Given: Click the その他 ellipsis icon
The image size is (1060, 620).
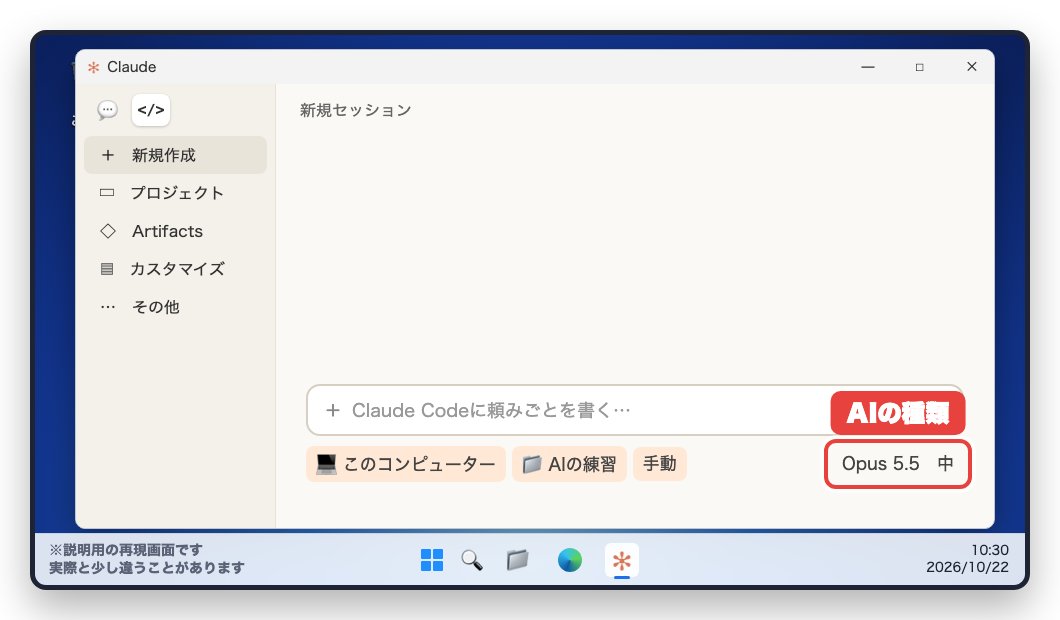Looking at the screenshot, I should click(x=107, y=306).
